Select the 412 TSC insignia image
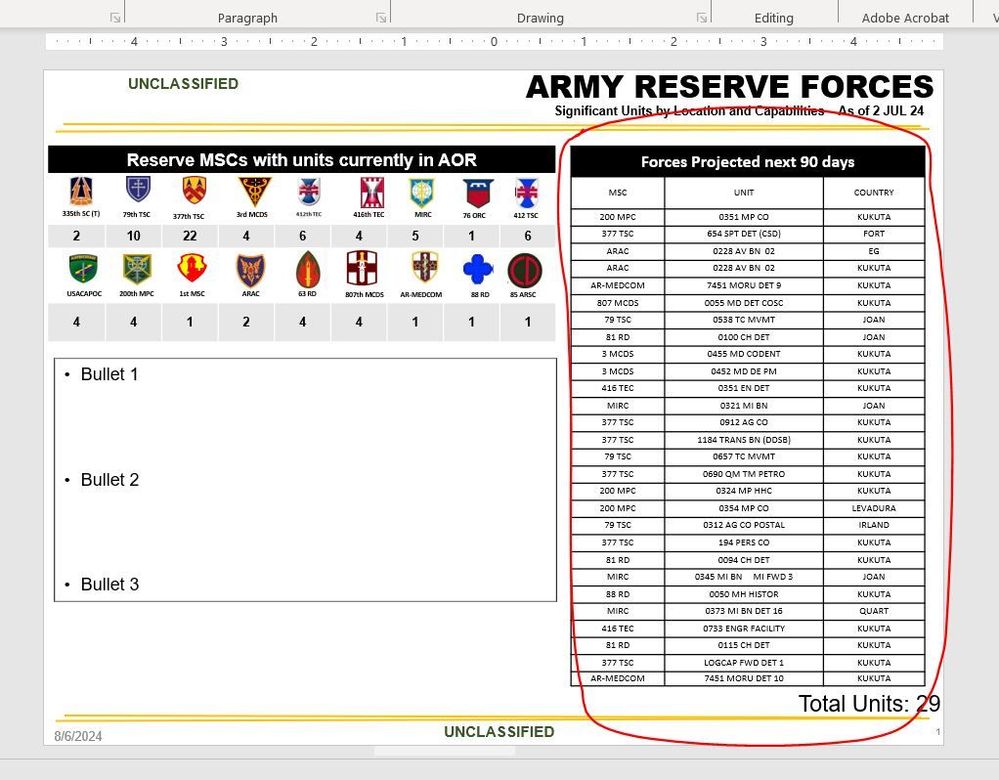The width and height of the screenshot is (999, 780). point(526,193)
